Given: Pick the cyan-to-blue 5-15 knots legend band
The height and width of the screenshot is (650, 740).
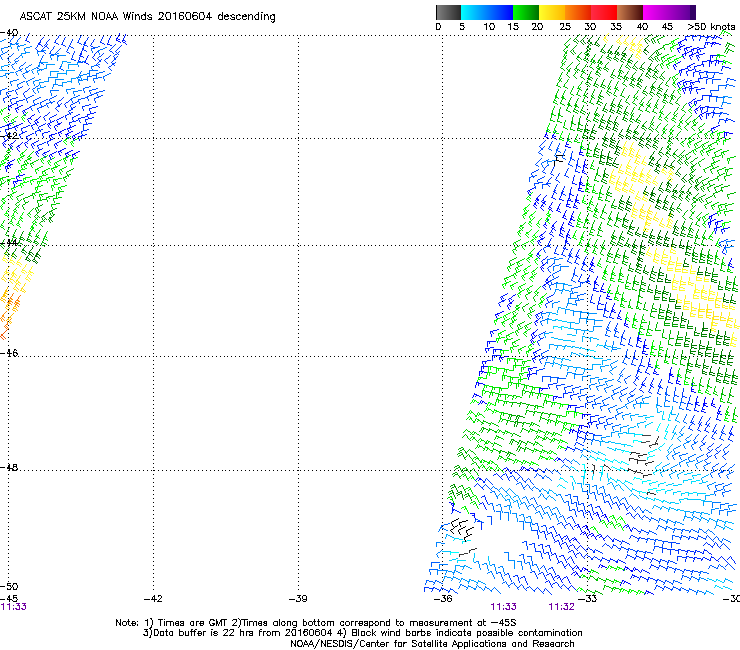Looking at the screenshot, I should pos(487,12).
